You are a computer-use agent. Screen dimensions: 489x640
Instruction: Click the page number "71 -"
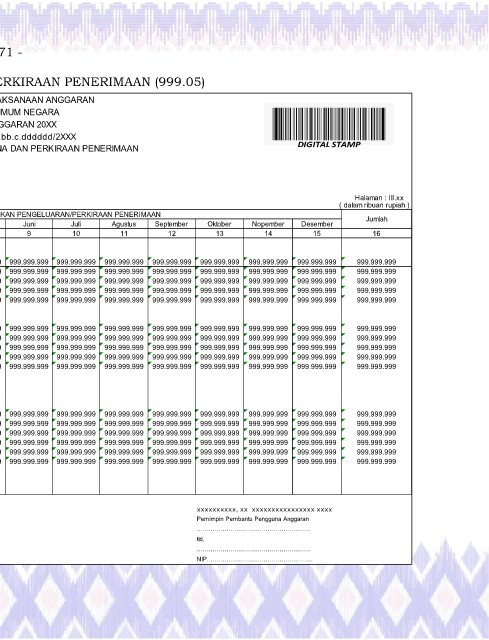pos(11,52)
